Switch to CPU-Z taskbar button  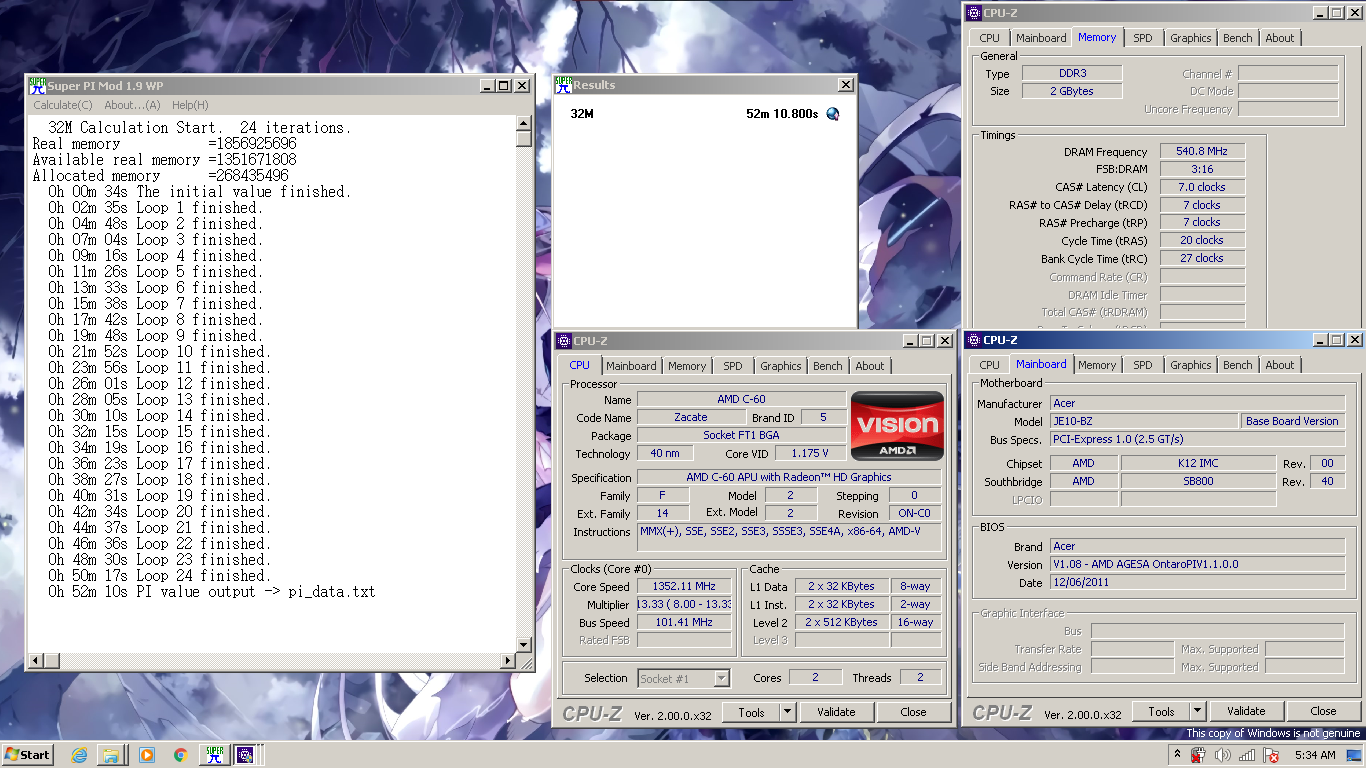pyautogui.click(x=244, y=755)
